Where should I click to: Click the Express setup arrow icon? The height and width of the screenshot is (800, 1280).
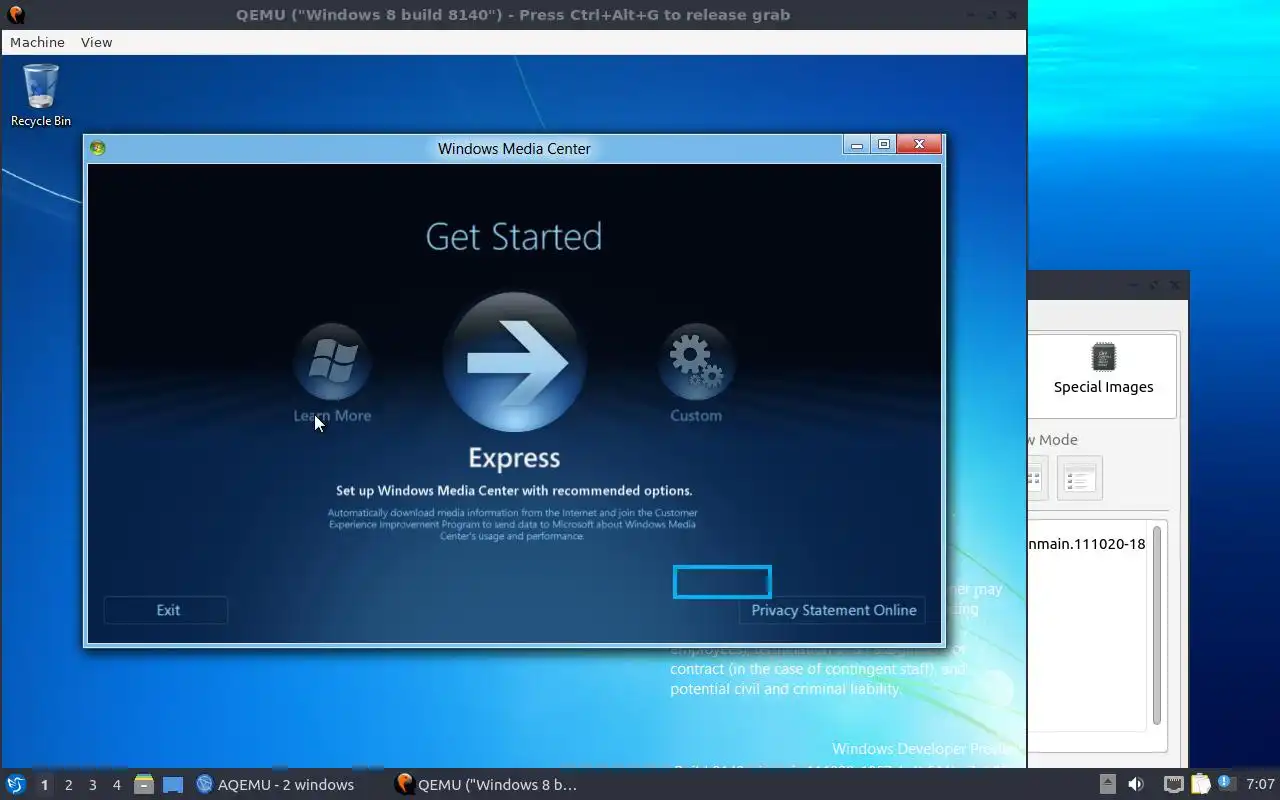[514, 362]
